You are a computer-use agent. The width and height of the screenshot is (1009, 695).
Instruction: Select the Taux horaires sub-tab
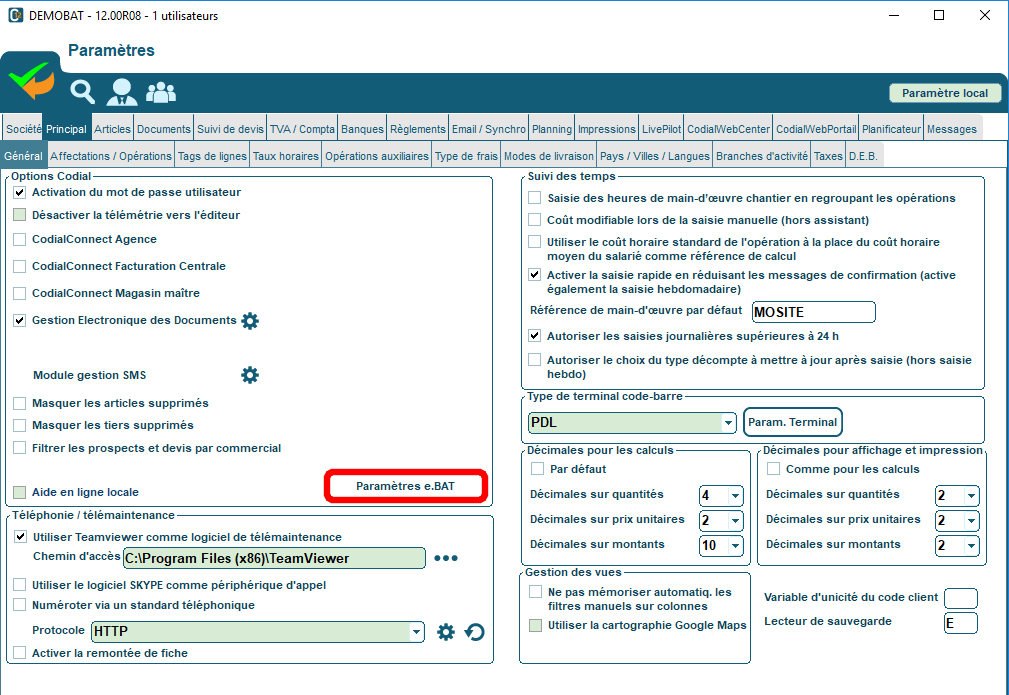(285, 156)
